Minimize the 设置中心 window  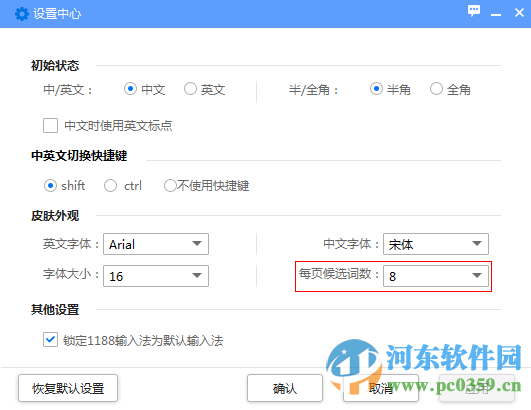(x=496, y=15)
